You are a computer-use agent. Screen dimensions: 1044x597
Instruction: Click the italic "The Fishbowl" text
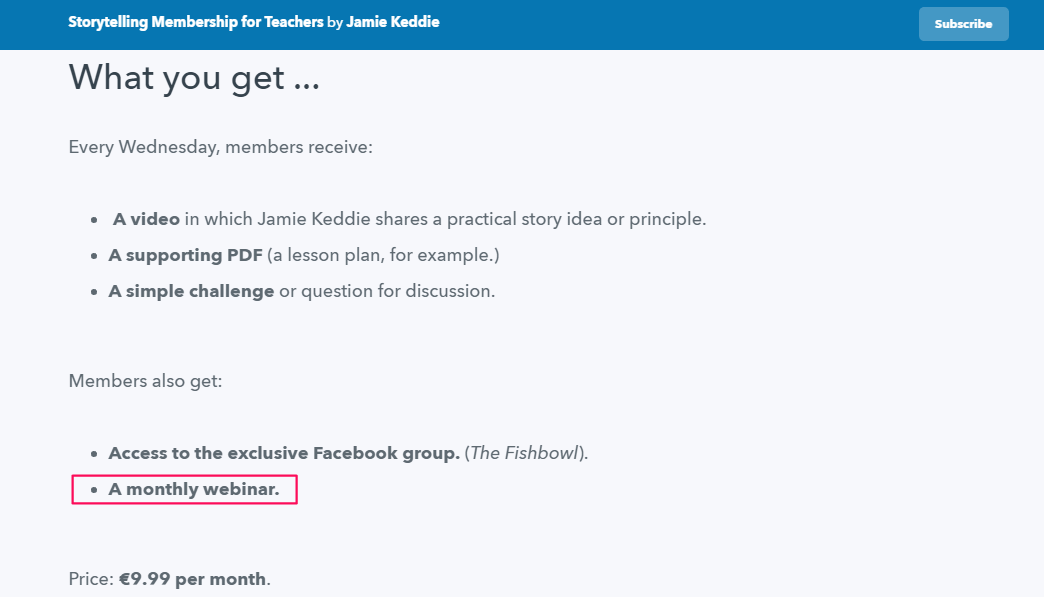tap(524, 453)
